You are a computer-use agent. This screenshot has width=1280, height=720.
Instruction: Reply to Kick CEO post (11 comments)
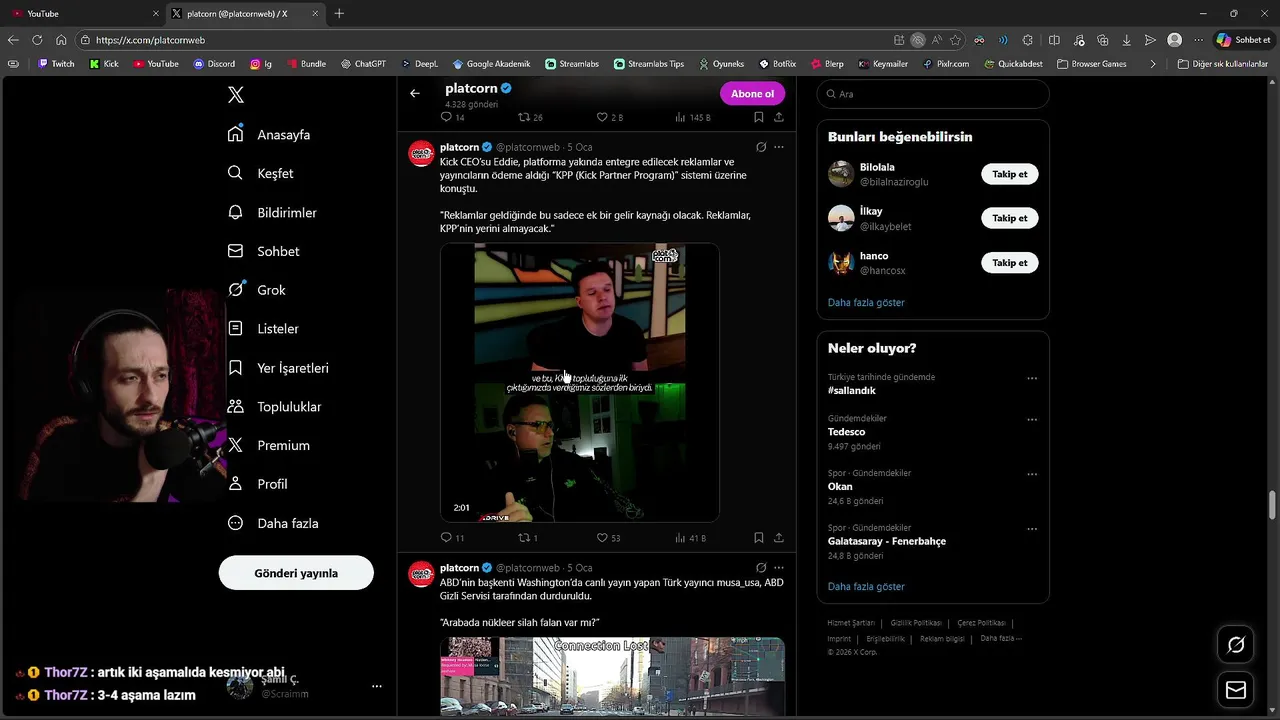click(453, 538)
